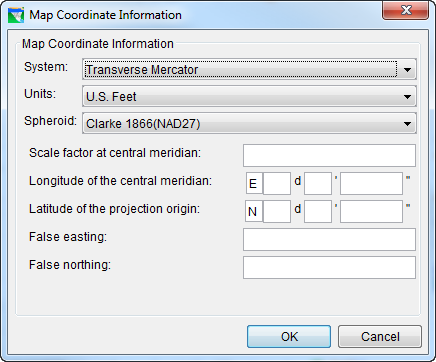Close the Map Coordinate Information dialog
Image resolution: width=436 pixels, height=362 pixels.
[x=405, y=11]
